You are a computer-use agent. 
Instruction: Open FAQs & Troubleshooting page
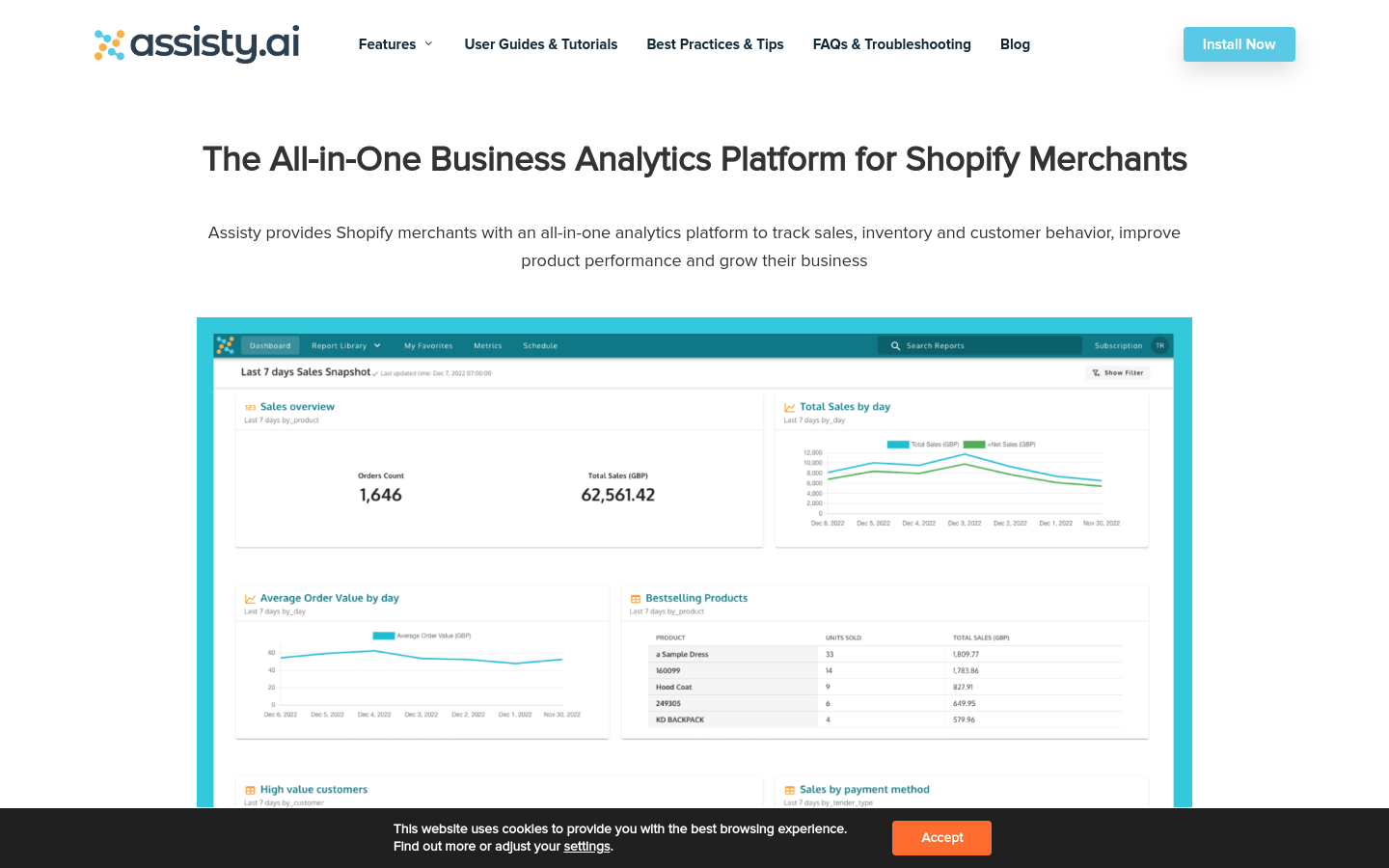tap(891, 44)
